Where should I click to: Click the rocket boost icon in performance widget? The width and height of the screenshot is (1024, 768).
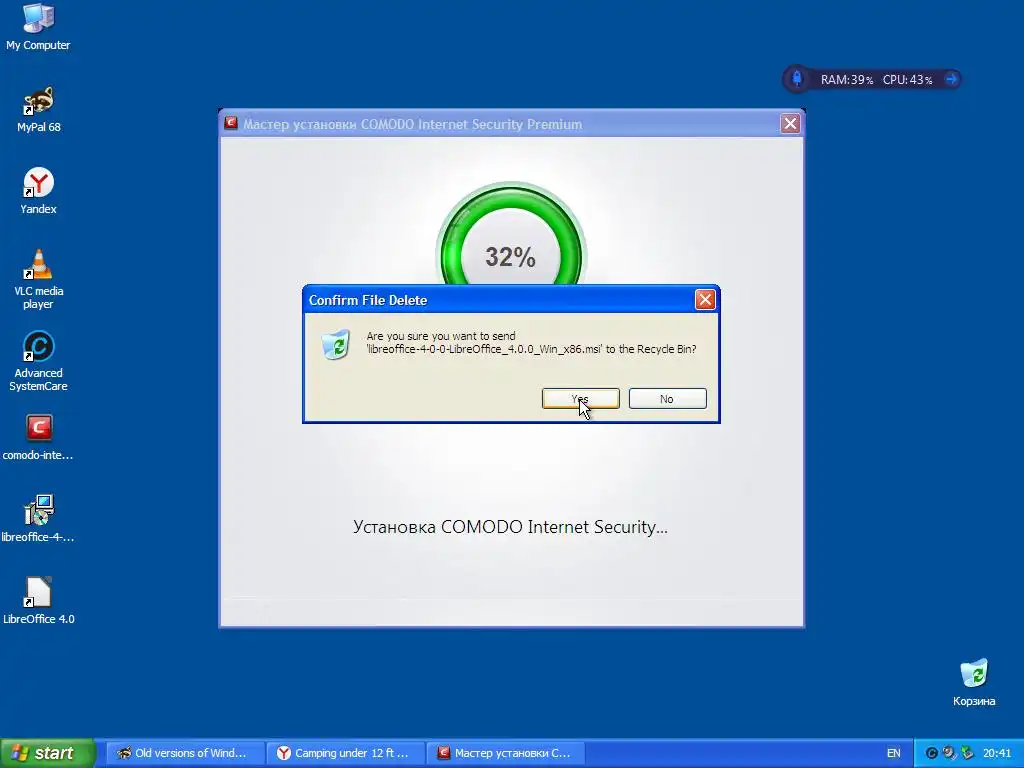click(x=797, y=79)
